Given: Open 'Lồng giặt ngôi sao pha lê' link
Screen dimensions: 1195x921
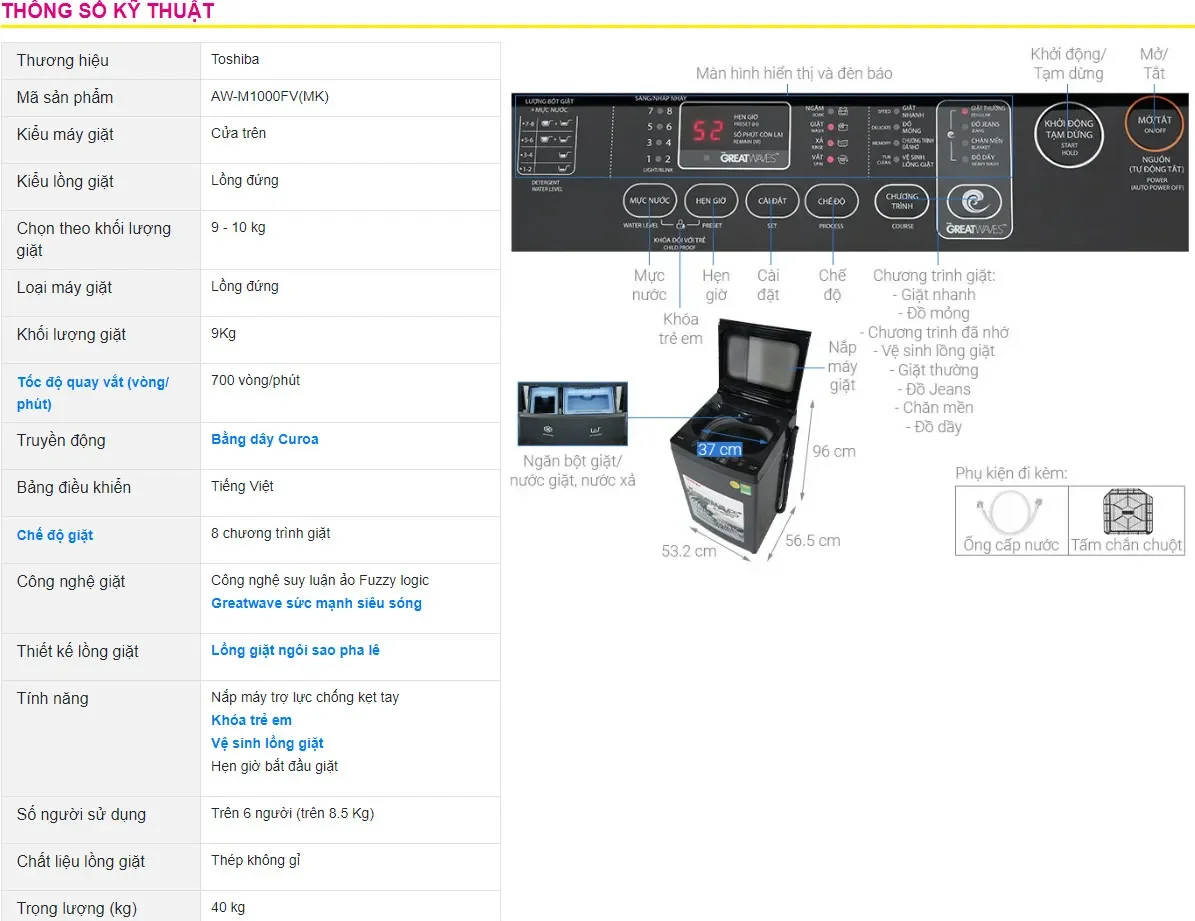Looking at the screenshot, I should tap(295, 650).
